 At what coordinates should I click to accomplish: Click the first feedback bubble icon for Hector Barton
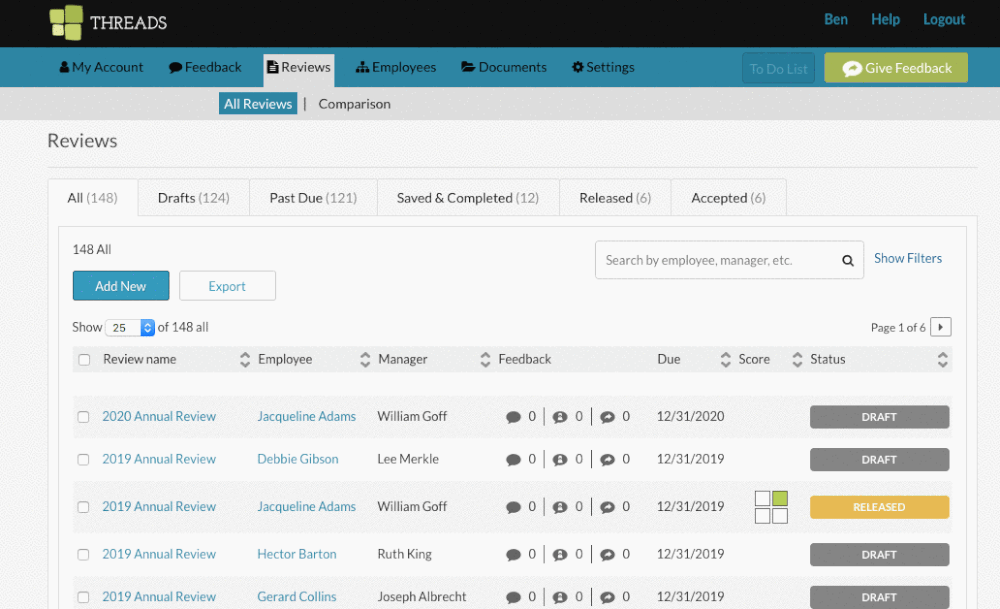[x=513, y=555]
